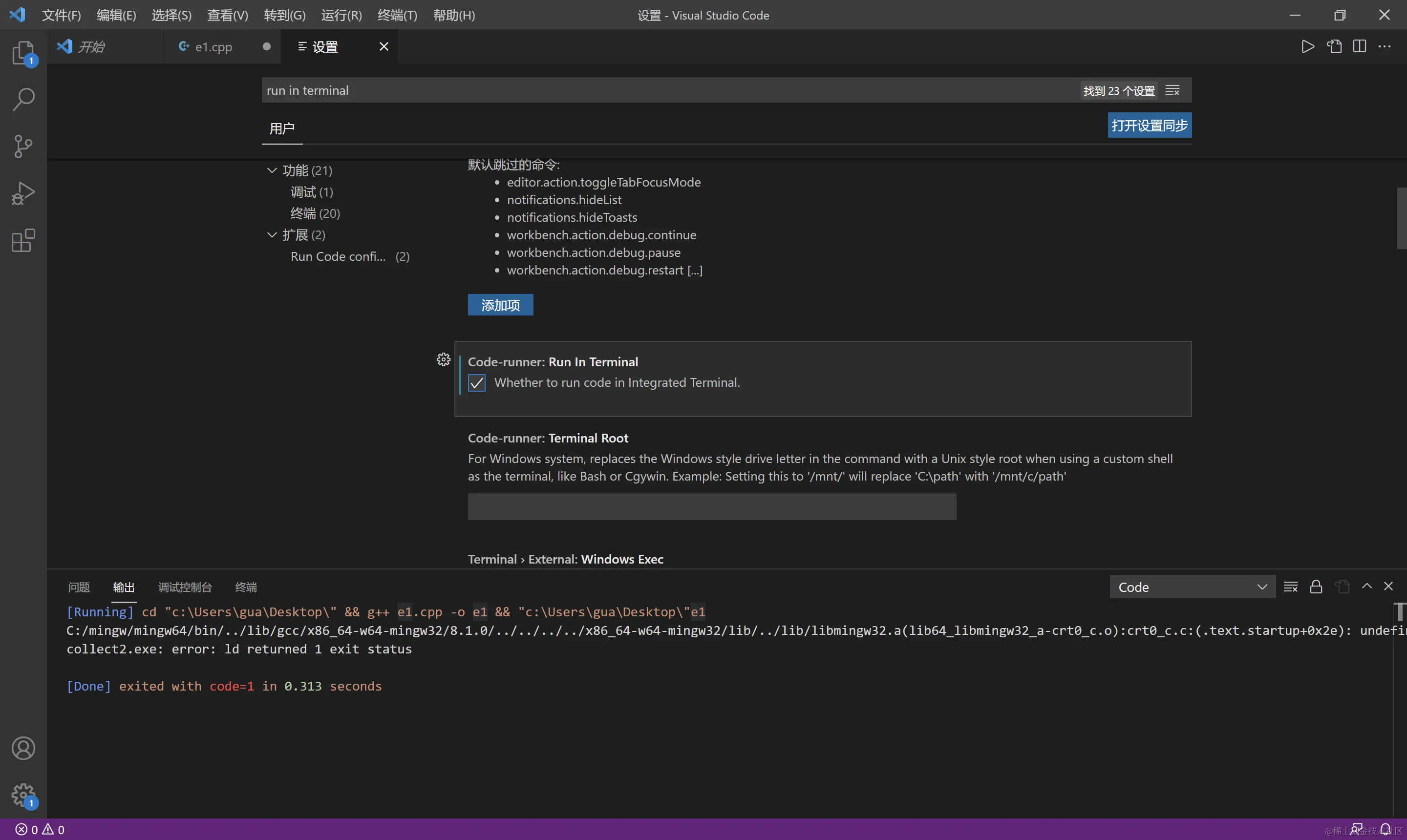1407x840 pixels.
Task: Click the 添加项 button
Action: coord(500,305)
